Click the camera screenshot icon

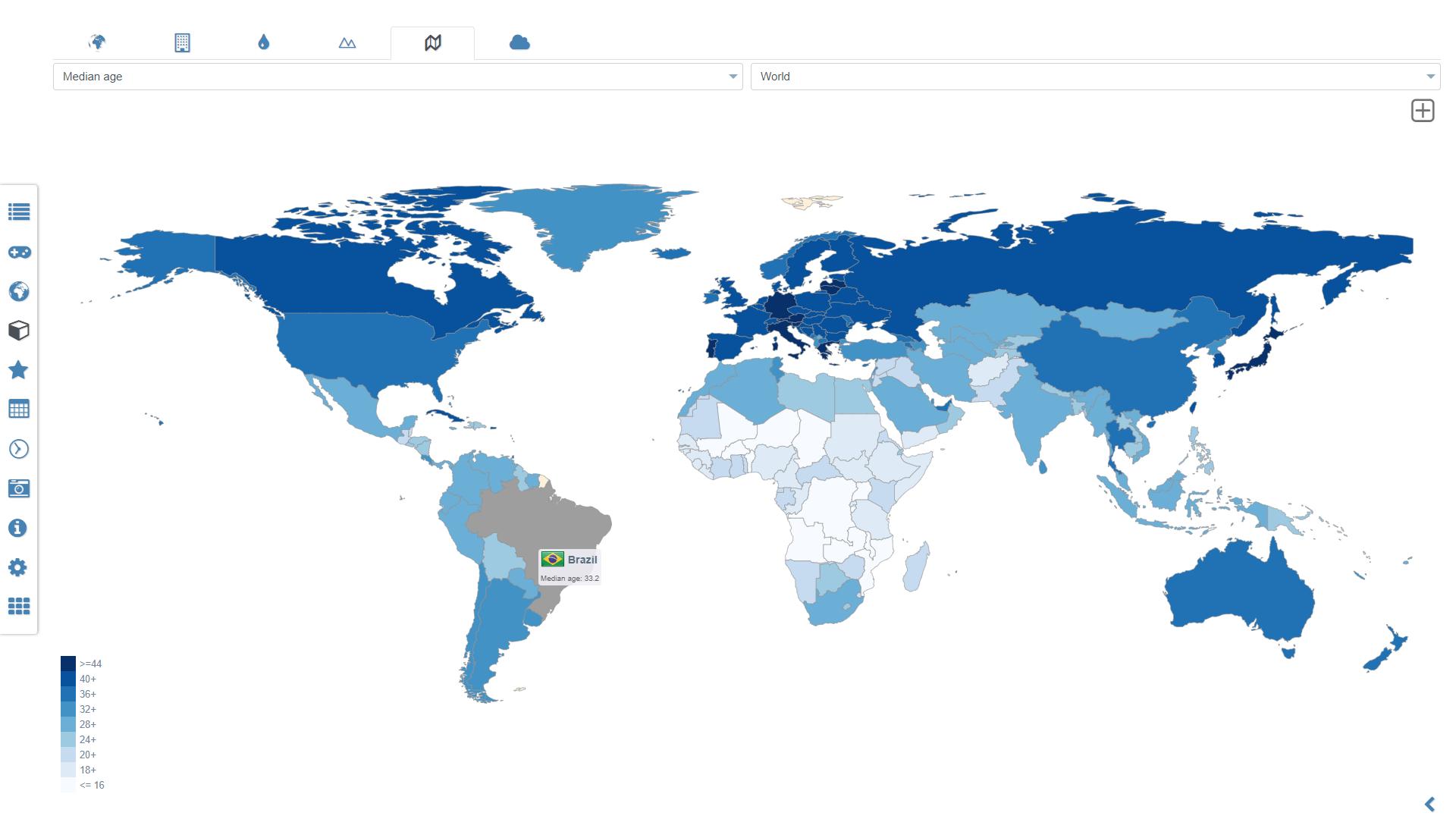pyautogui.click(x=19, y=488)
